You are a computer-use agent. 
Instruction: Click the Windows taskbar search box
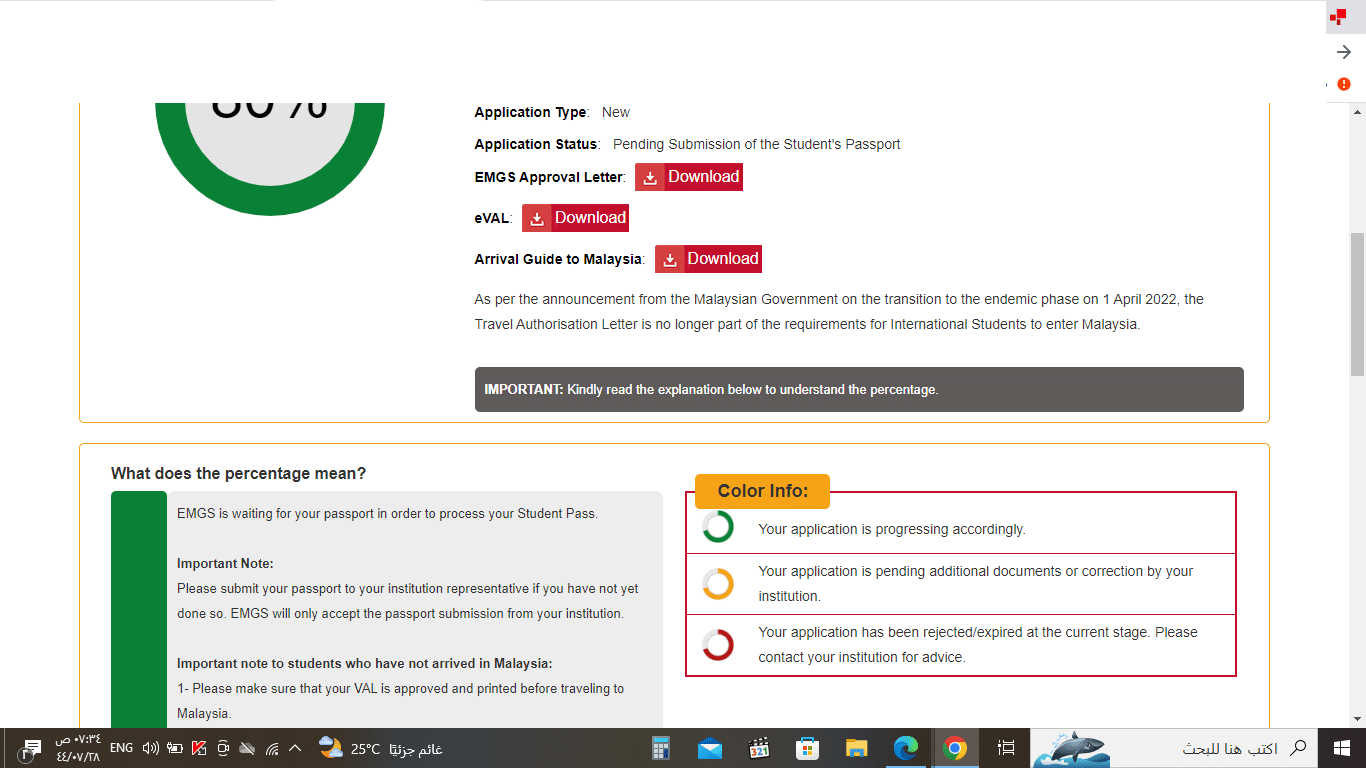coord(1230,748)
